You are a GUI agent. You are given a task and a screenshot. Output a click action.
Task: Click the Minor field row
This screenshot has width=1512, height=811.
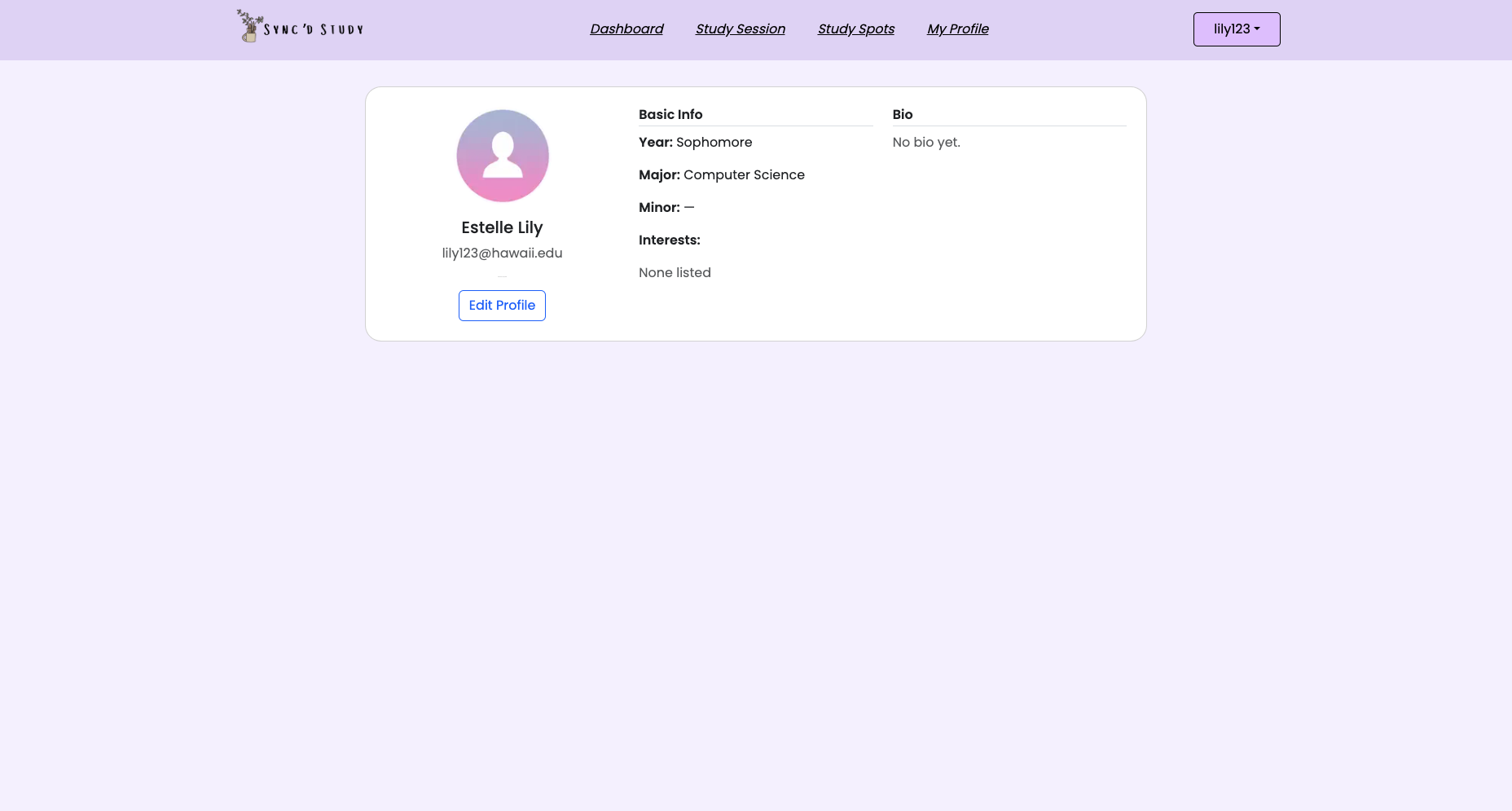tap(666, 208)
